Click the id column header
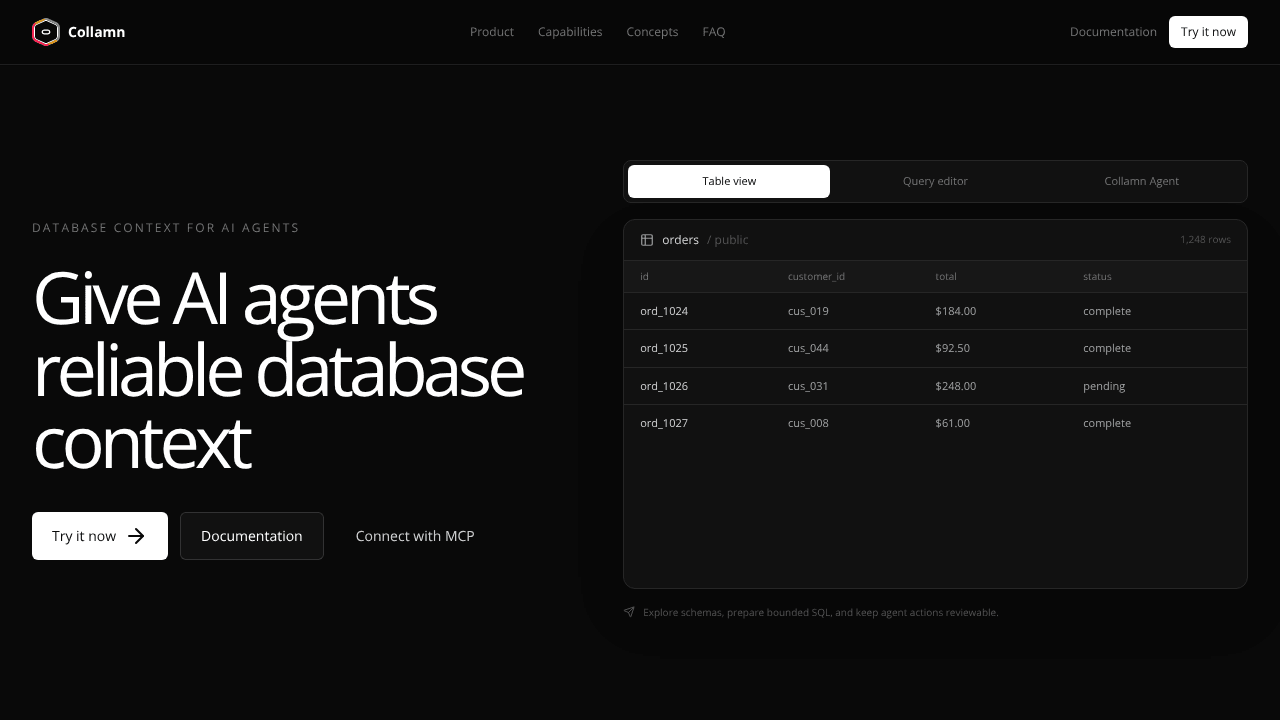1280x720 pixels. click(644, 276)
